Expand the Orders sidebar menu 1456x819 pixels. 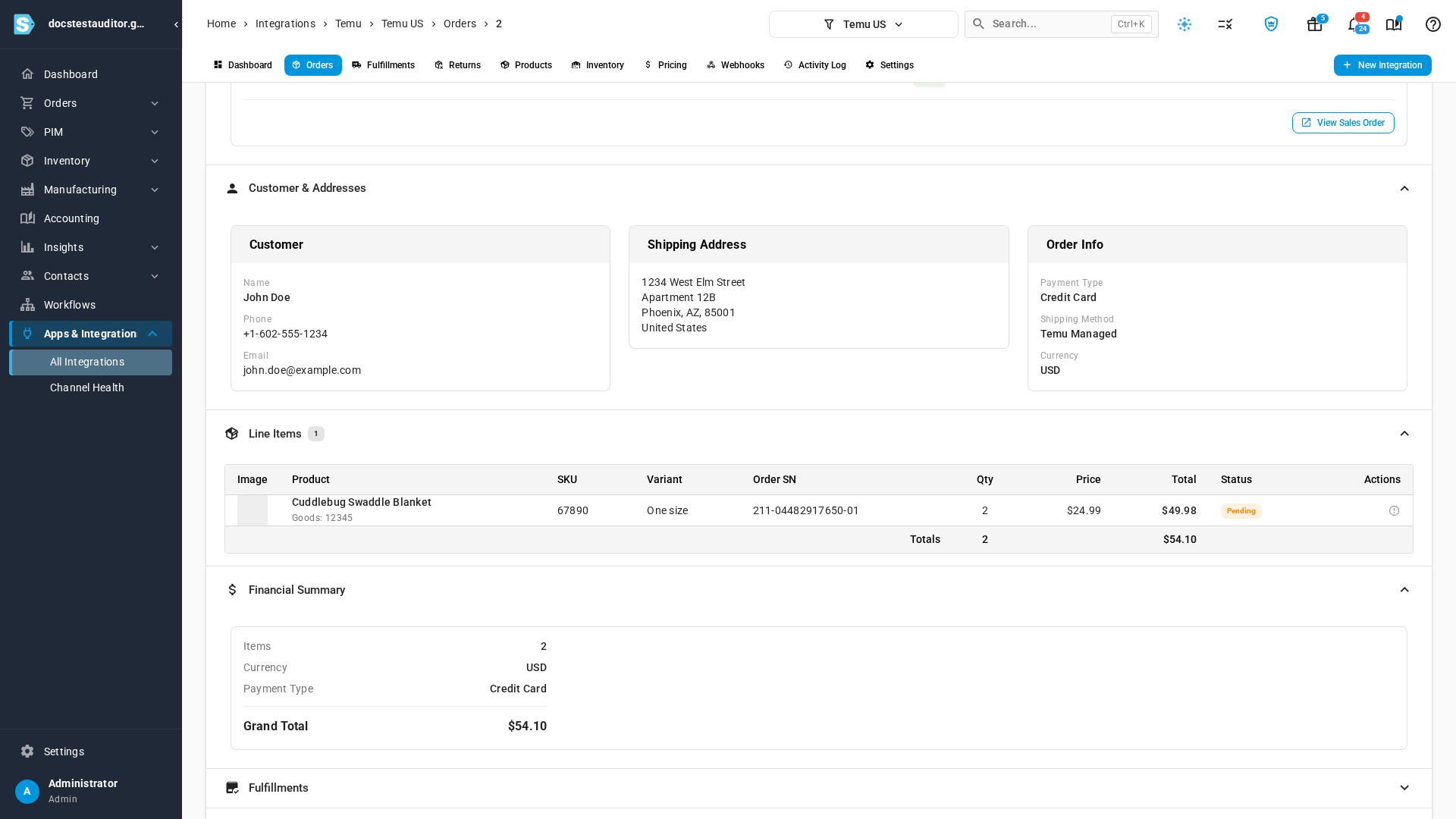tap(91, 103)
